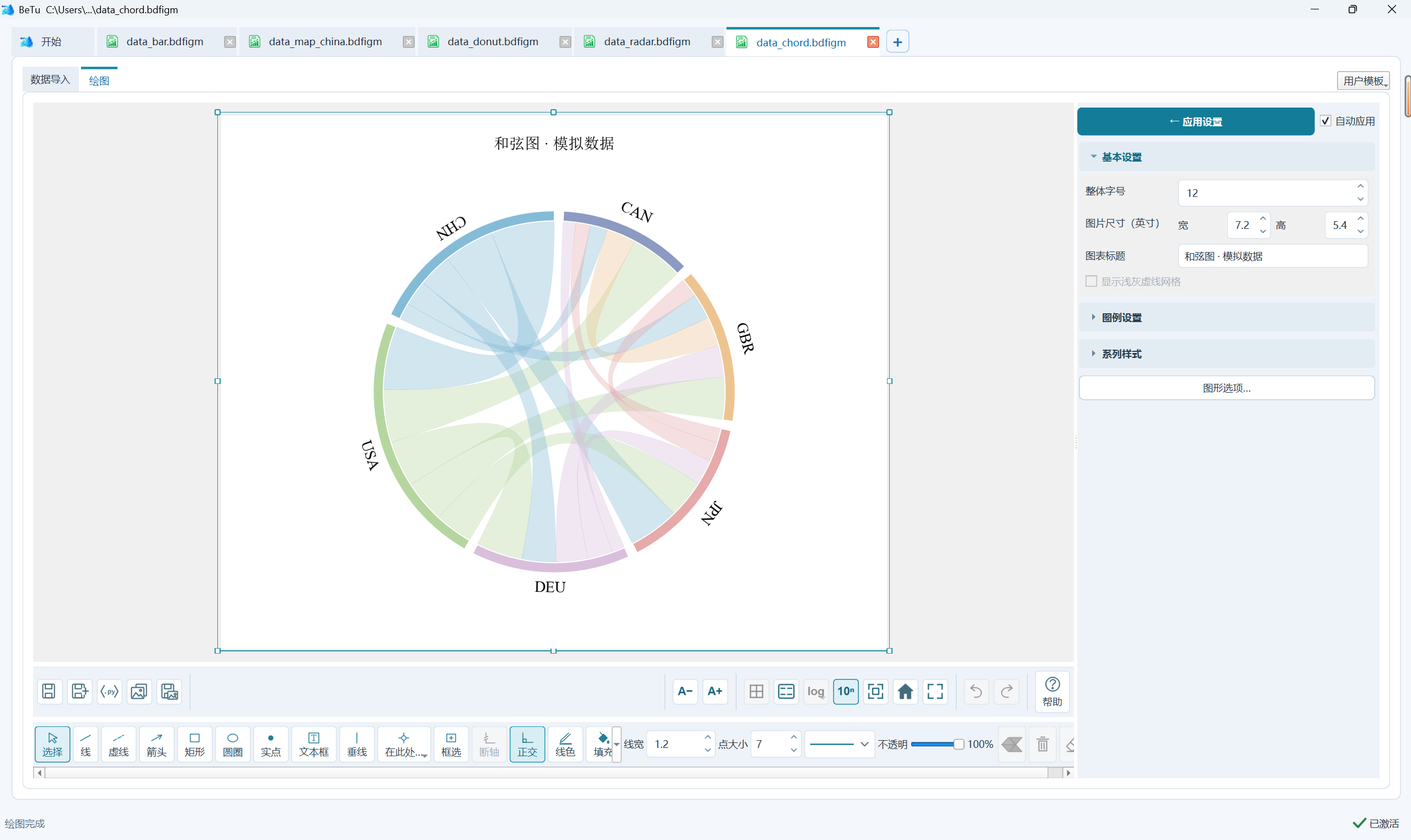
Task: Click the fullscreen expand icon
Action: [935, 691]
